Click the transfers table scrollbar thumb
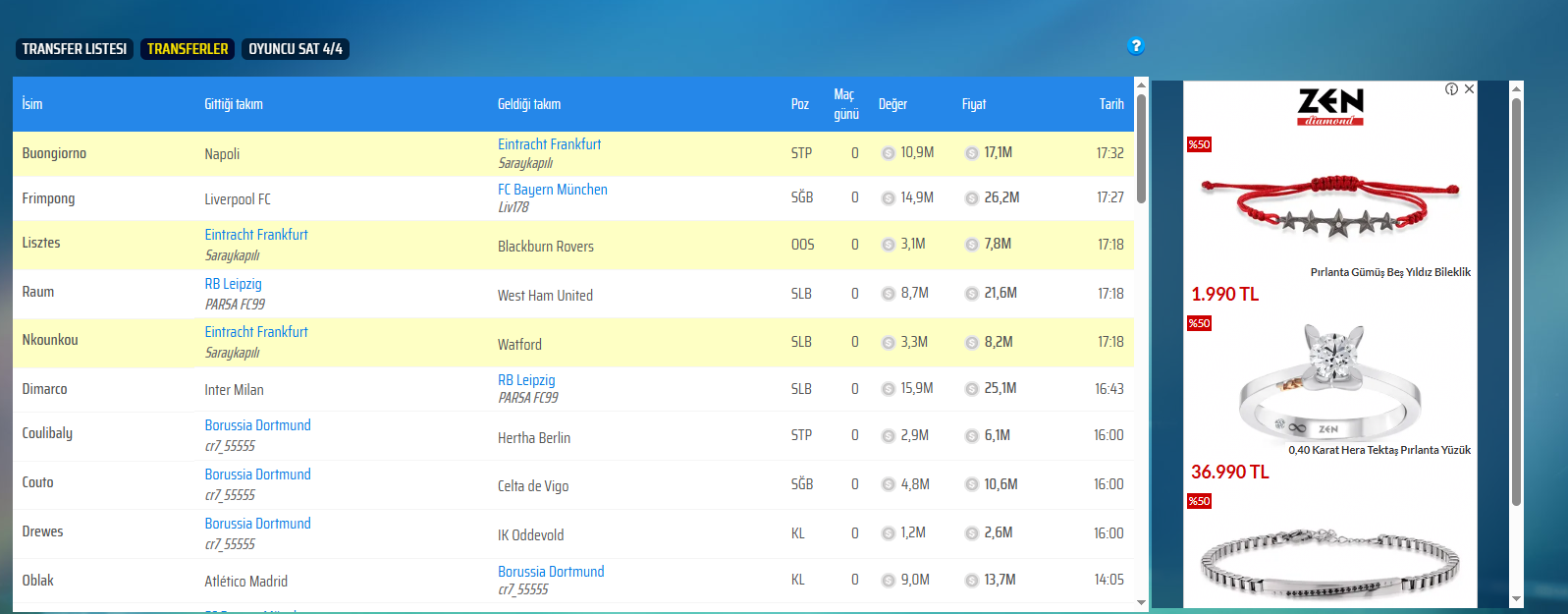 (1141, 148)
